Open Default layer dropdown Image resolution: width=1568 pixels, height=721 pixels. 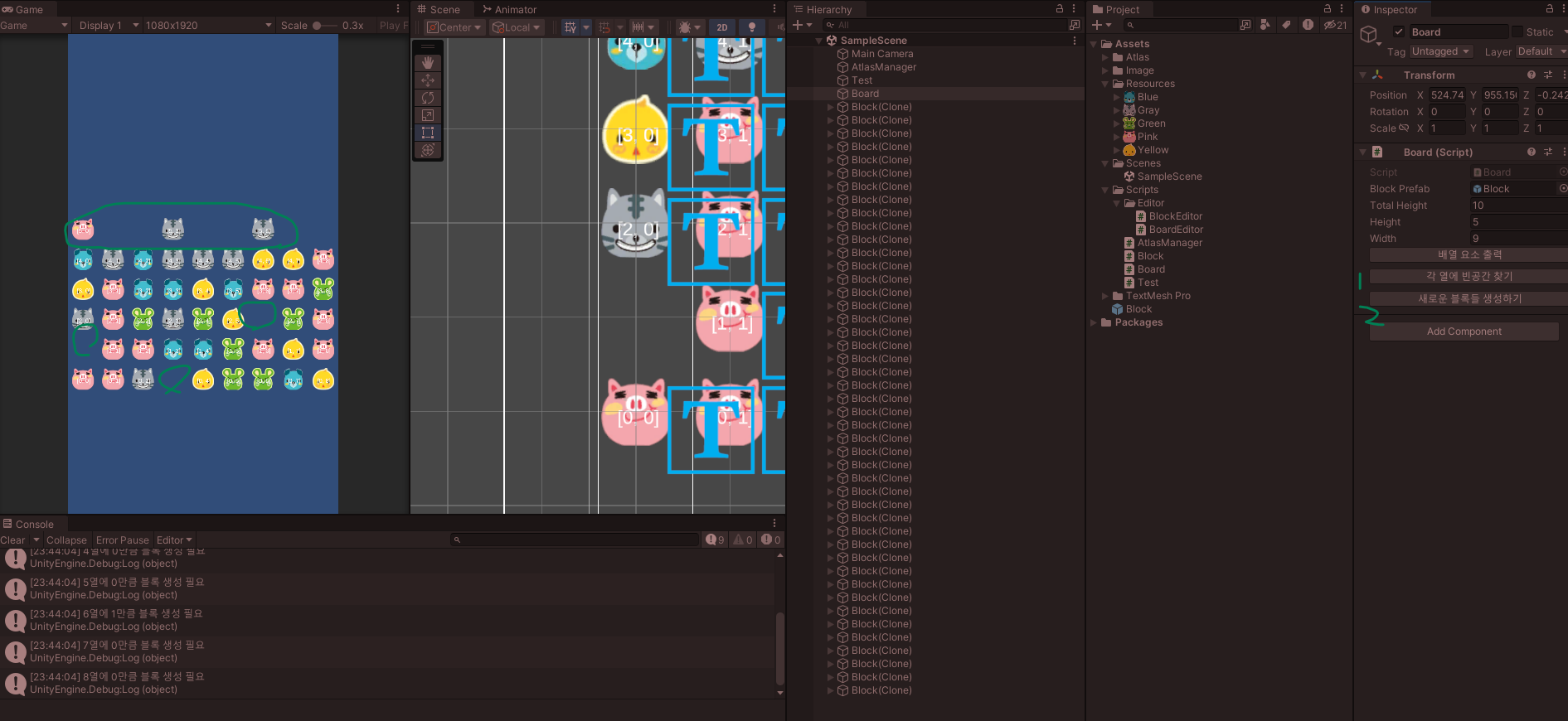1541,51
